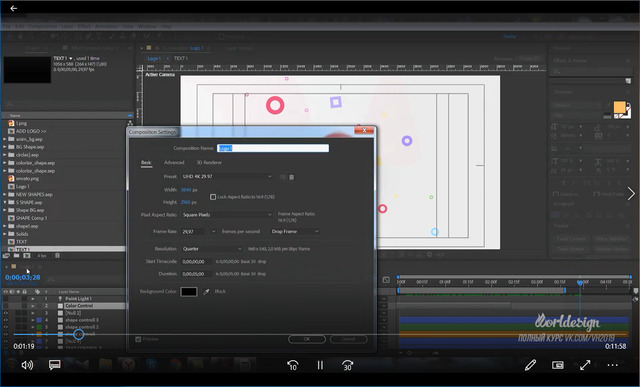This screenshot has height=387, width=640.
Task: Open the Pixel Aspect Ratio dropdown
Action: [x=227, y=215]
